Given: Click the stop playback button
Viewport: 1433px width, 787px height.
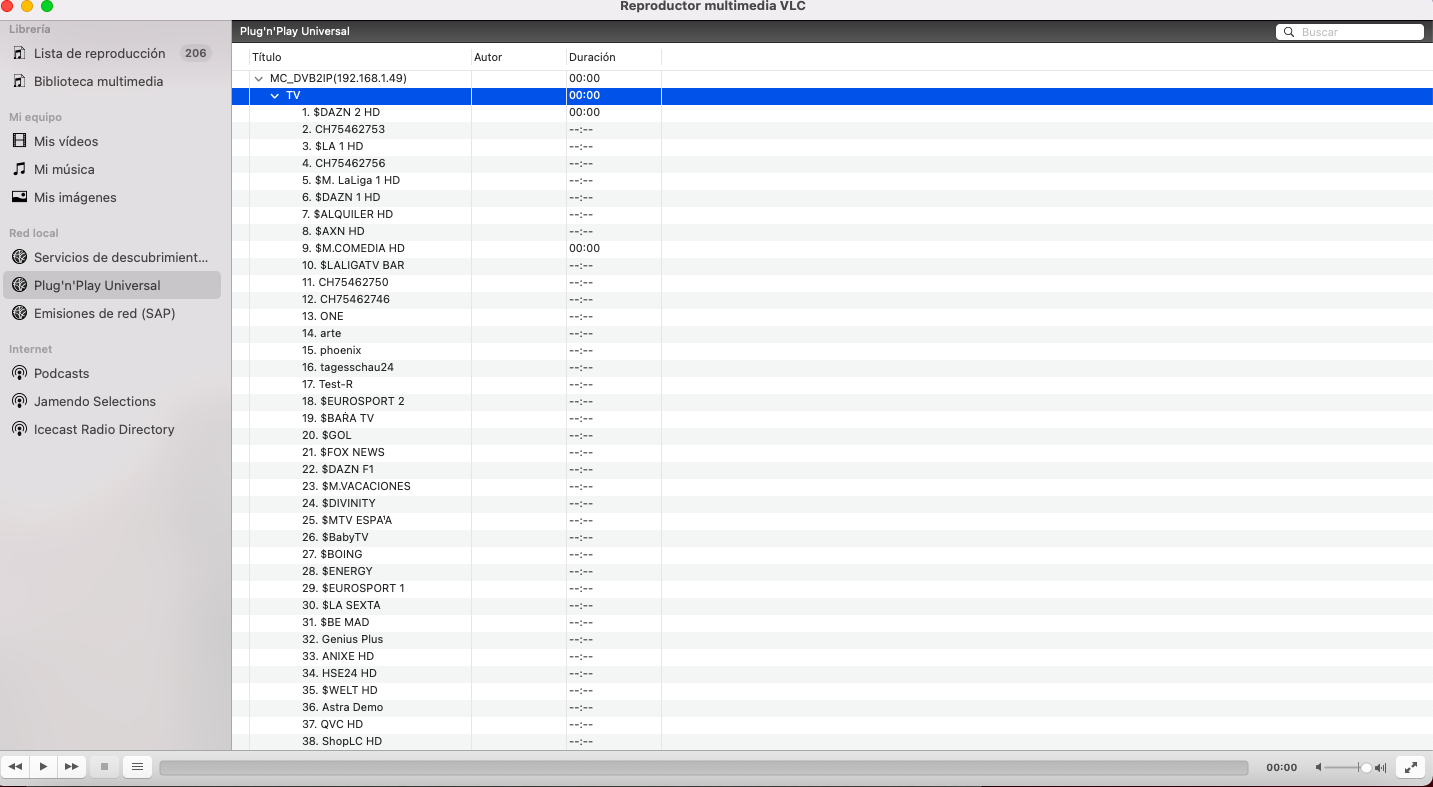Looking at the screenshot, I should (x=104, y=767).
